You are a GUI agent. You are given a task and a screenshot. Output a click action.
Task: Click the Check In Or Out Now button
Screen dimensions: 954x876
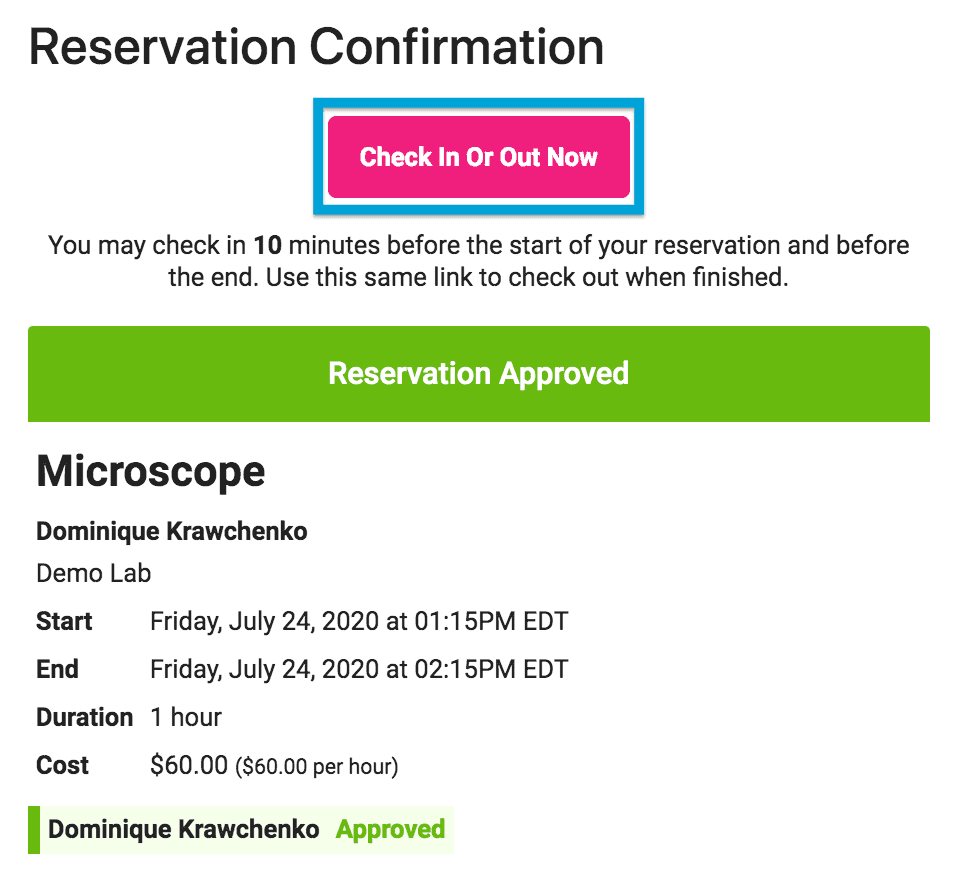click(x=478, y=157)
